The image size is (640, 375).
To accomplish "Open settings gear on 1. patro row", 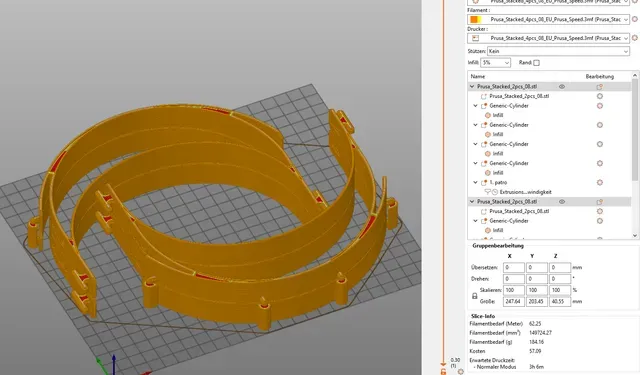I will coord(600,182).
